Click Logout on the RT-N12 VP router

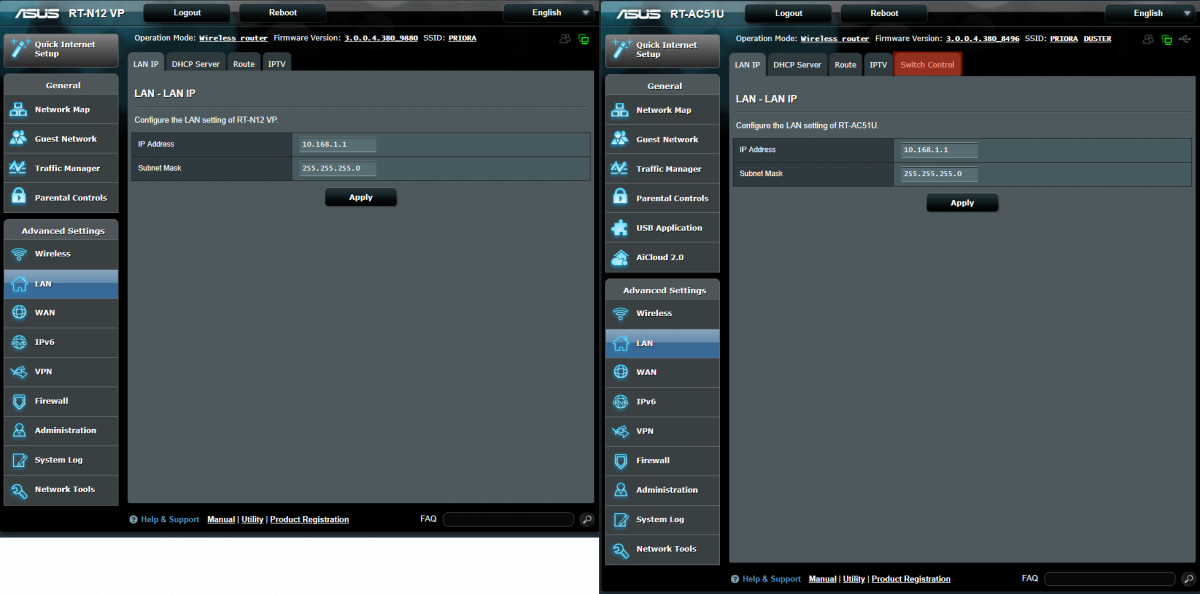click(x=186, y=13)
